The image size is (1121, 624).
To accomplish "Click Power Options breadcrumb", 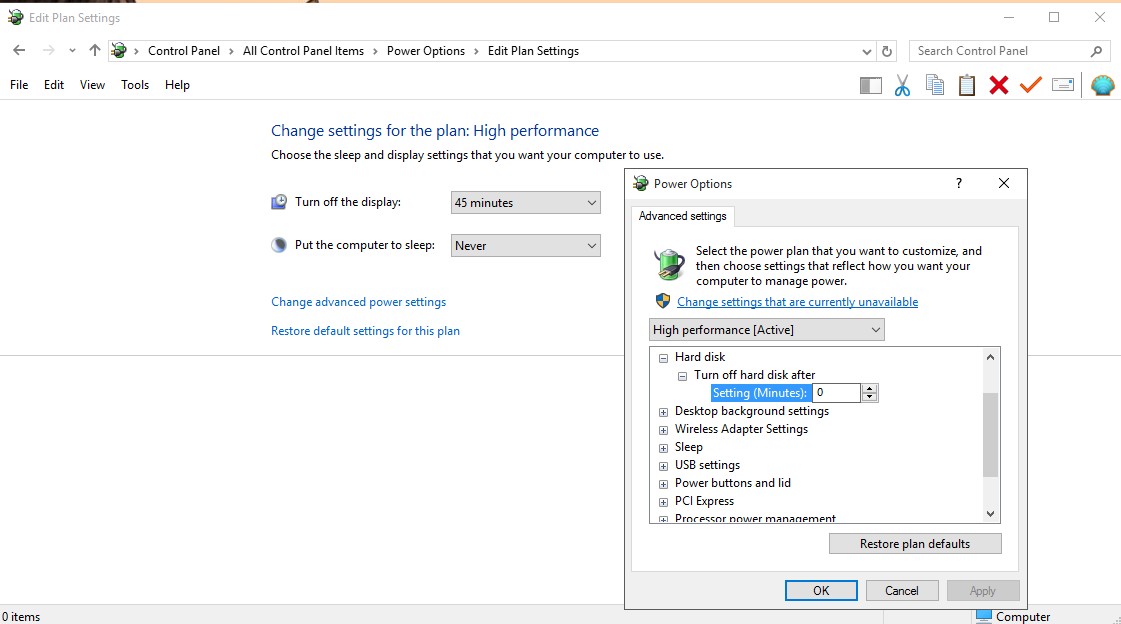I will (x=425, y=51).
